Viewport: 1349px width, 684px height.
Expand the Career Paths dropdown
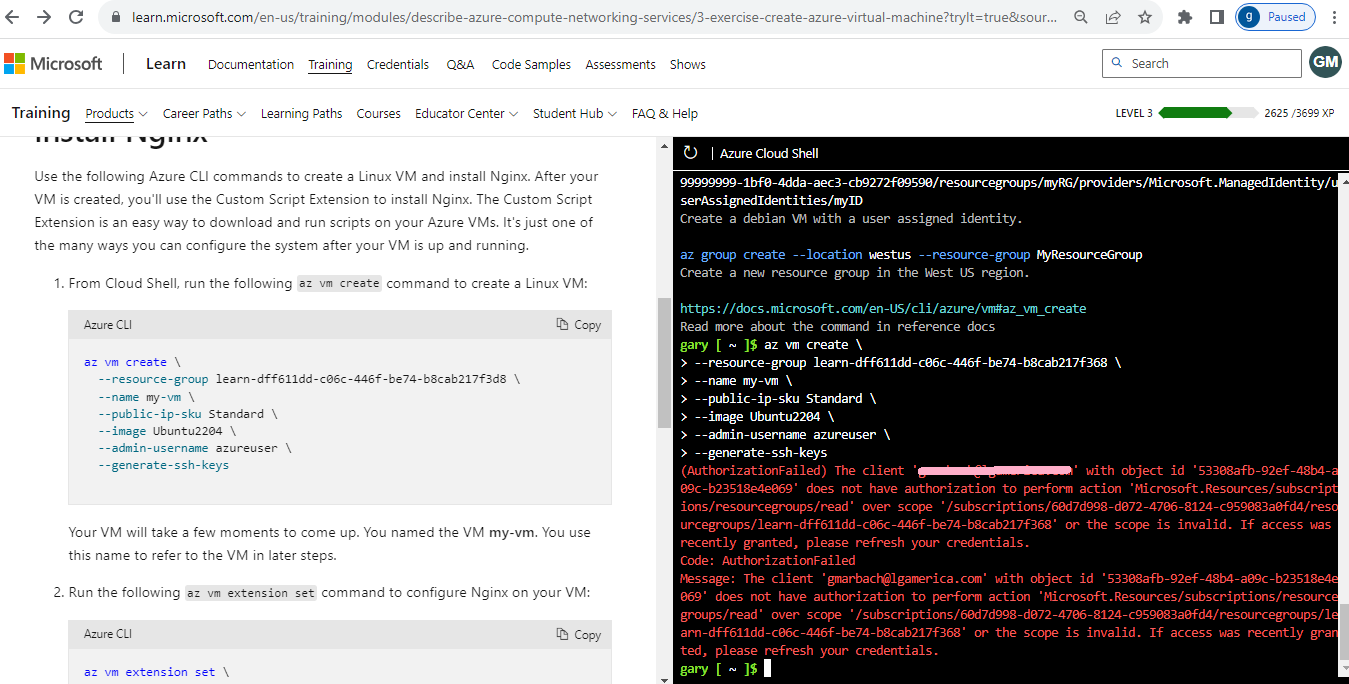(204, 113)
